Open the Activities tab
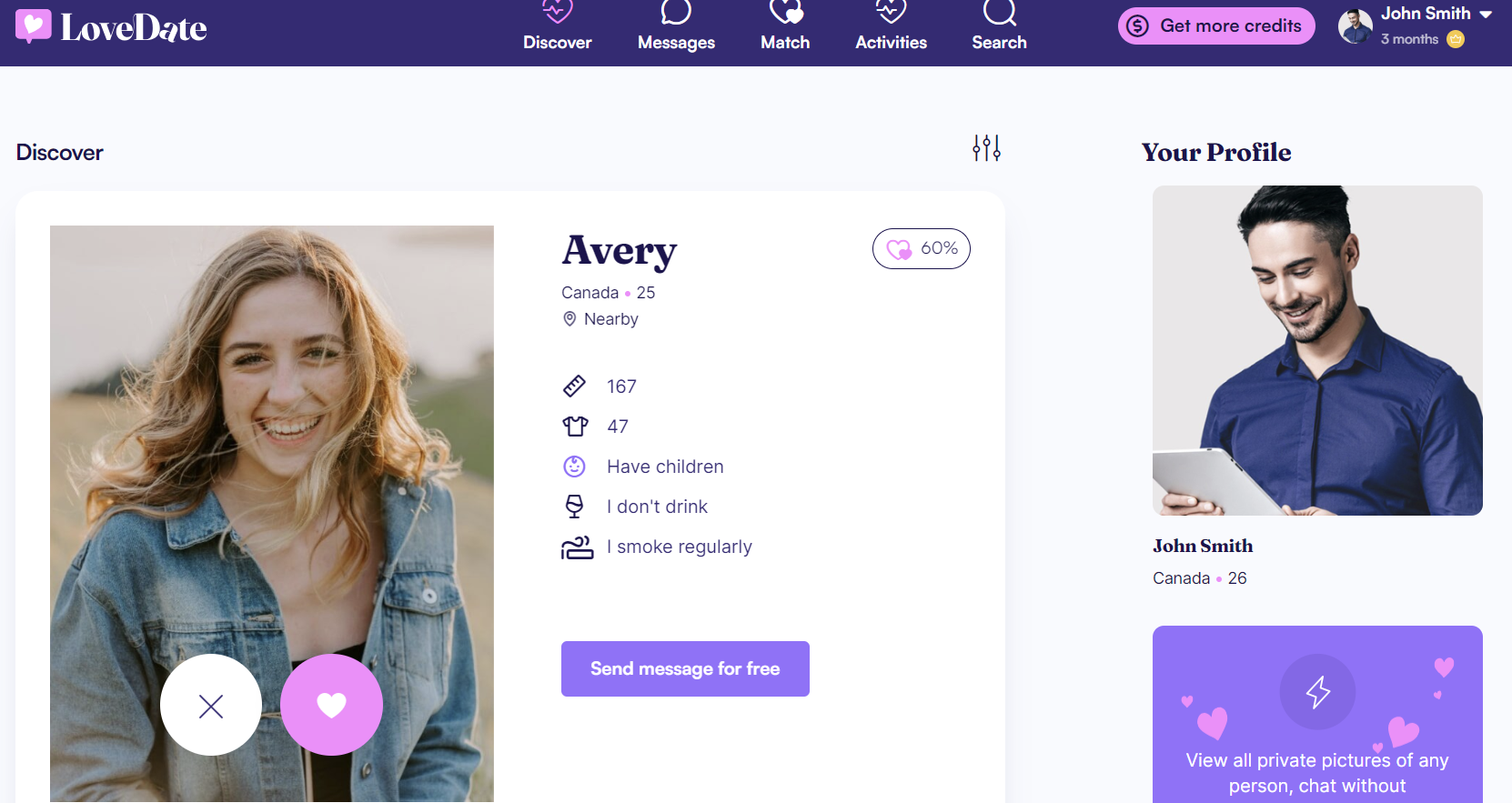Screen dimensions: 1512x803 pyautogui.click(x=891, y=27)
